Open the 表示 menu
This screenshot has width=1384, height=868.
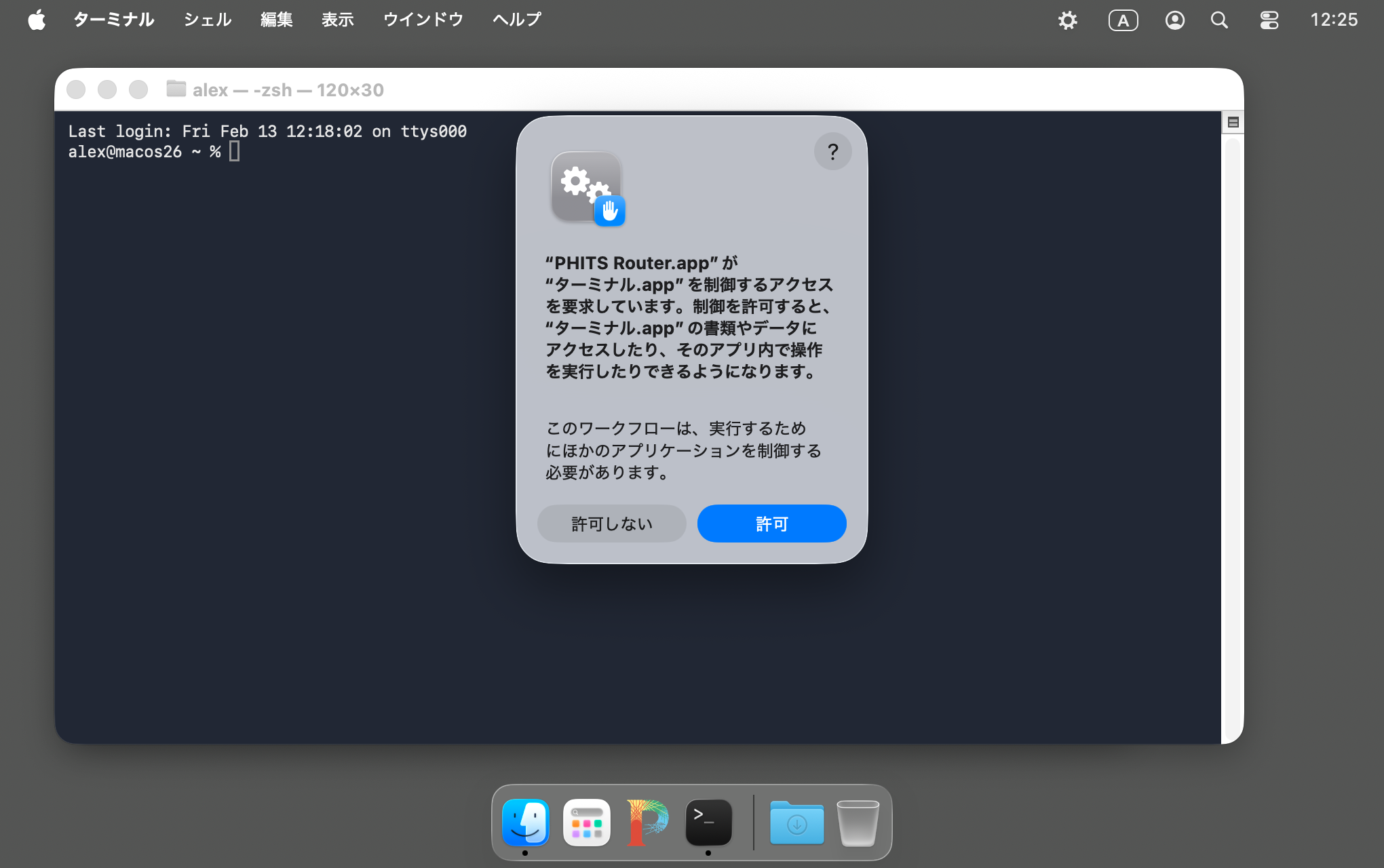coord(337,20)
